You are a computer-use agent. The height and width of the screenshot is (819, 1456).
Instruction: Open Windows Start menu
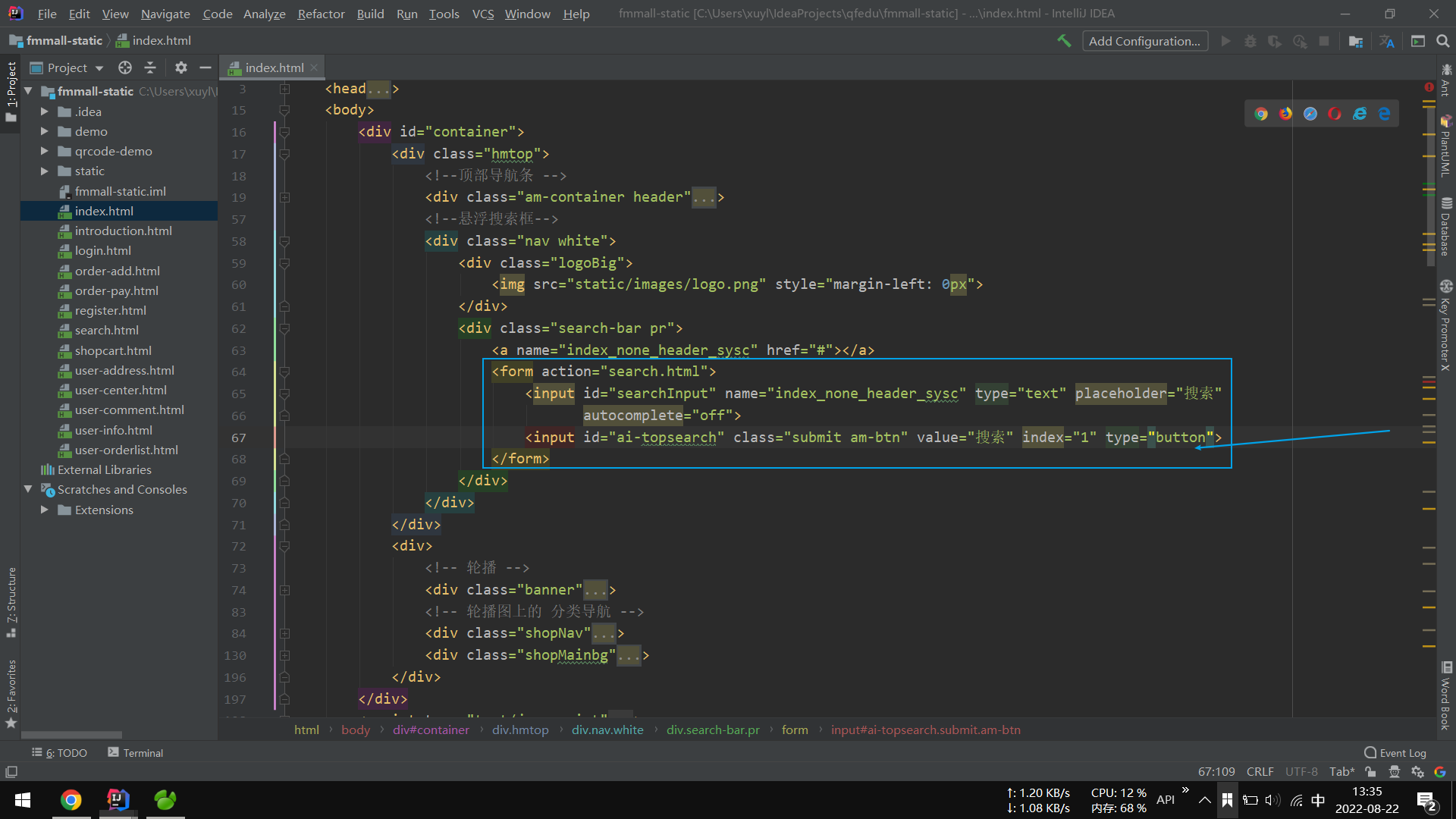[x=23, y=800]
